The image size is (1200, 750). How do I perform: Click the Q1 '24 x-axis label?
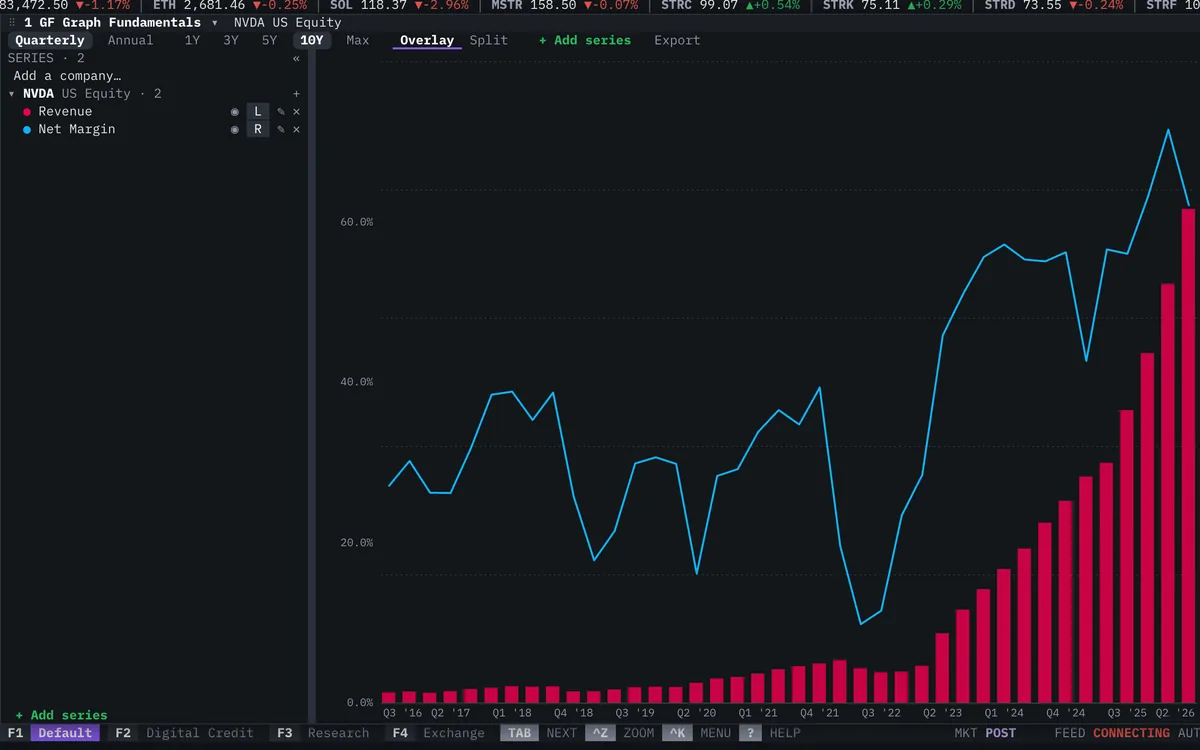click(1004, 714)
